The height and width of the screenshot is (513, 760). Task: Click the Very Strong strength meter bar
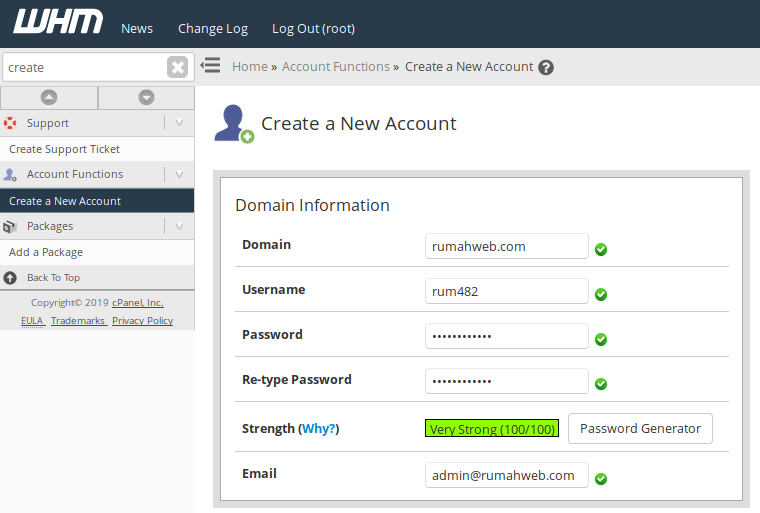492,428
